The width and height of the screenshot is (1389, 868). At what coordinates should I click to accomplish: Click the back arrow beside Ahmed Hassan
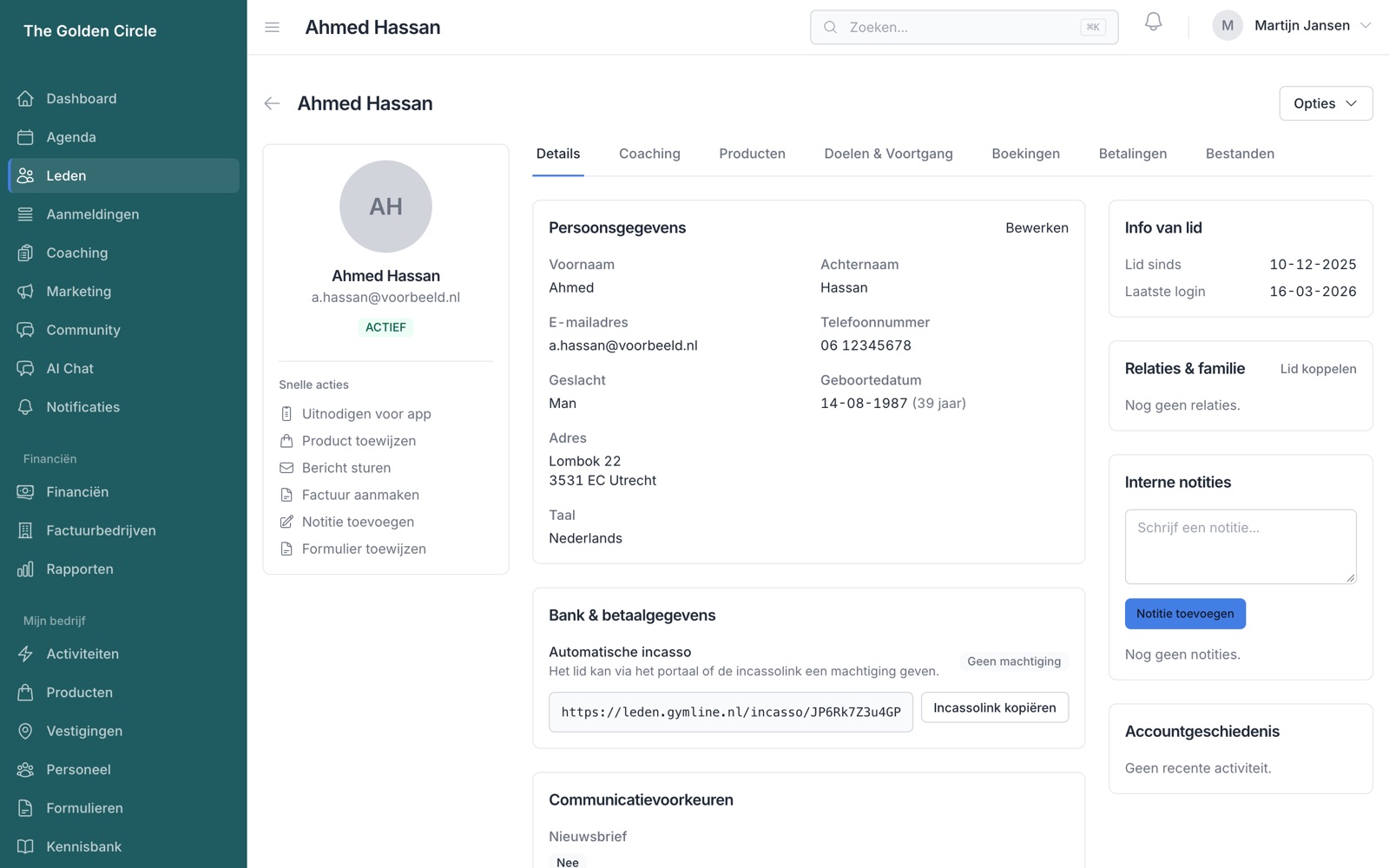pyautogui.click(x=272, y=103)
